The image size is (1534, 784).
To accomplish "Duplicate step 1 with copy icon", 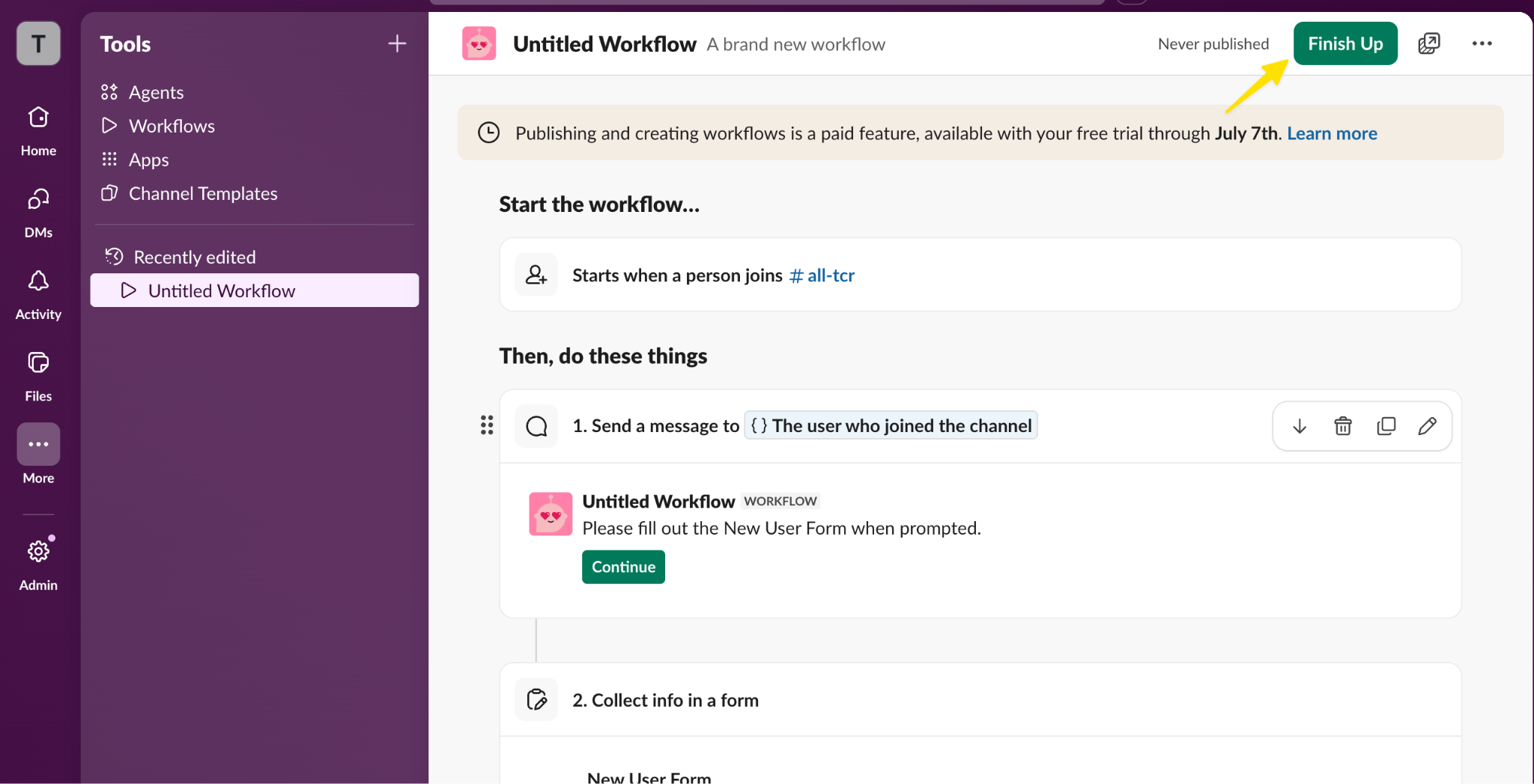I will pyautogui.click(x=1386, y=426).
